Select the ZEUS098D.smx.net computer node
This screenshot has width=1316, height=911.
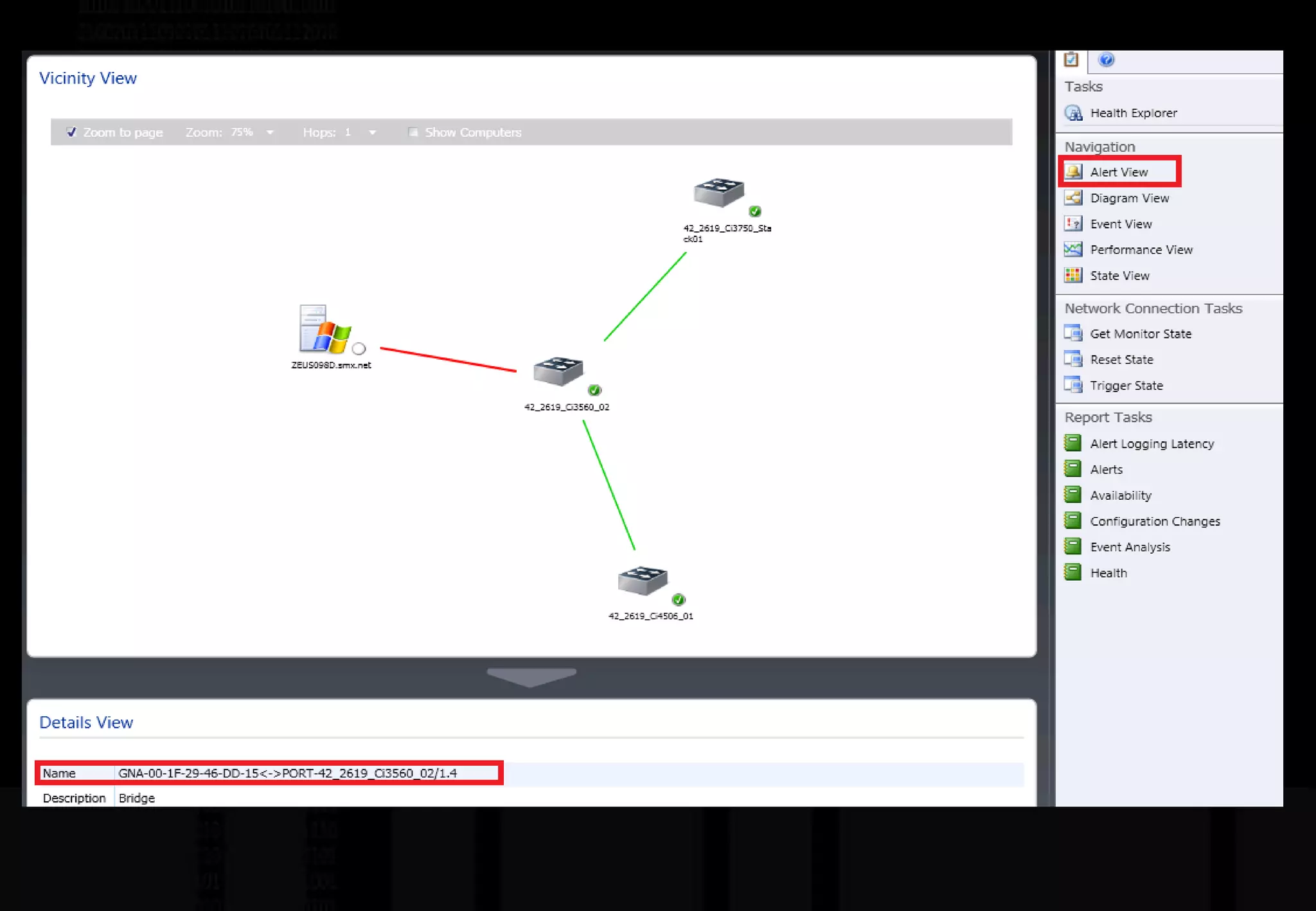pos(325,330)
